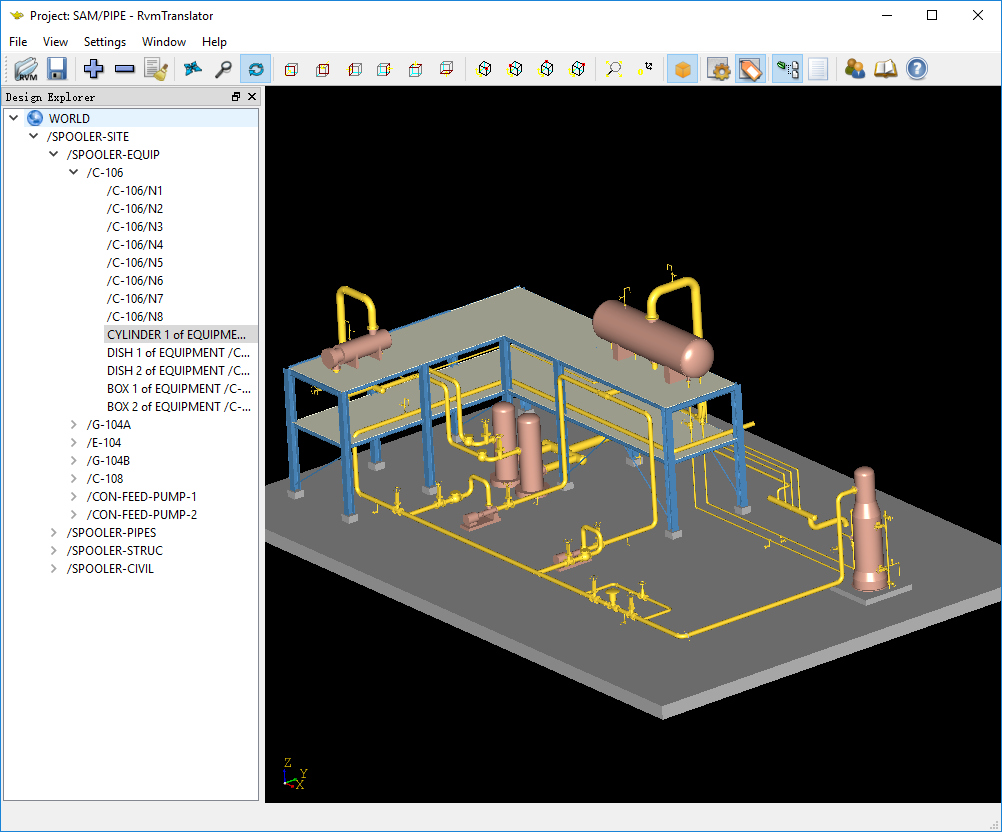Click the Save floppy disk icon
Image resolution: width=1002 pixels, height=832 pixels.
tap(57, 69)
